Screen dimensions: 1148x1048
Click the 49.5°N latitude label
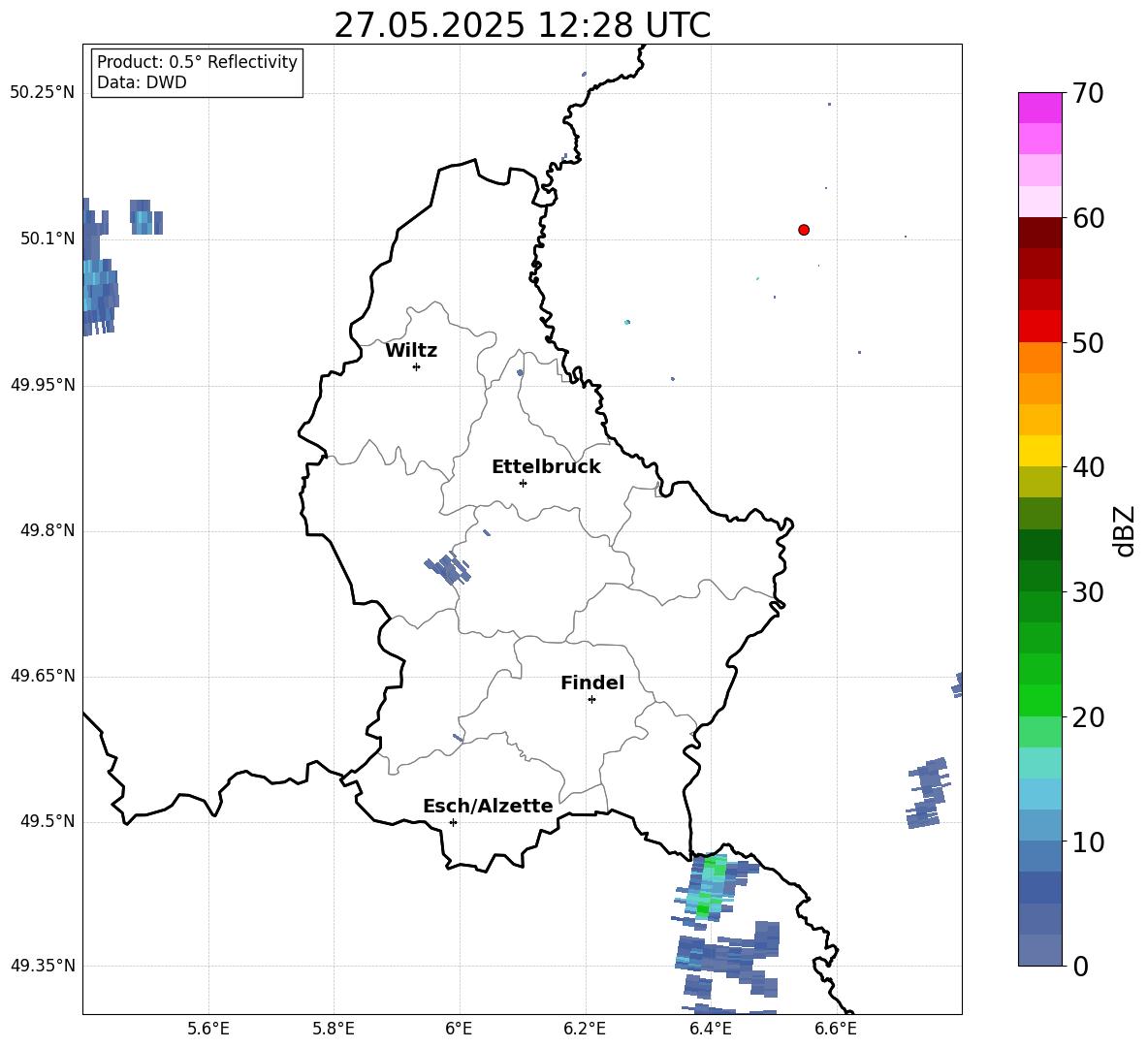coord(48,821)
